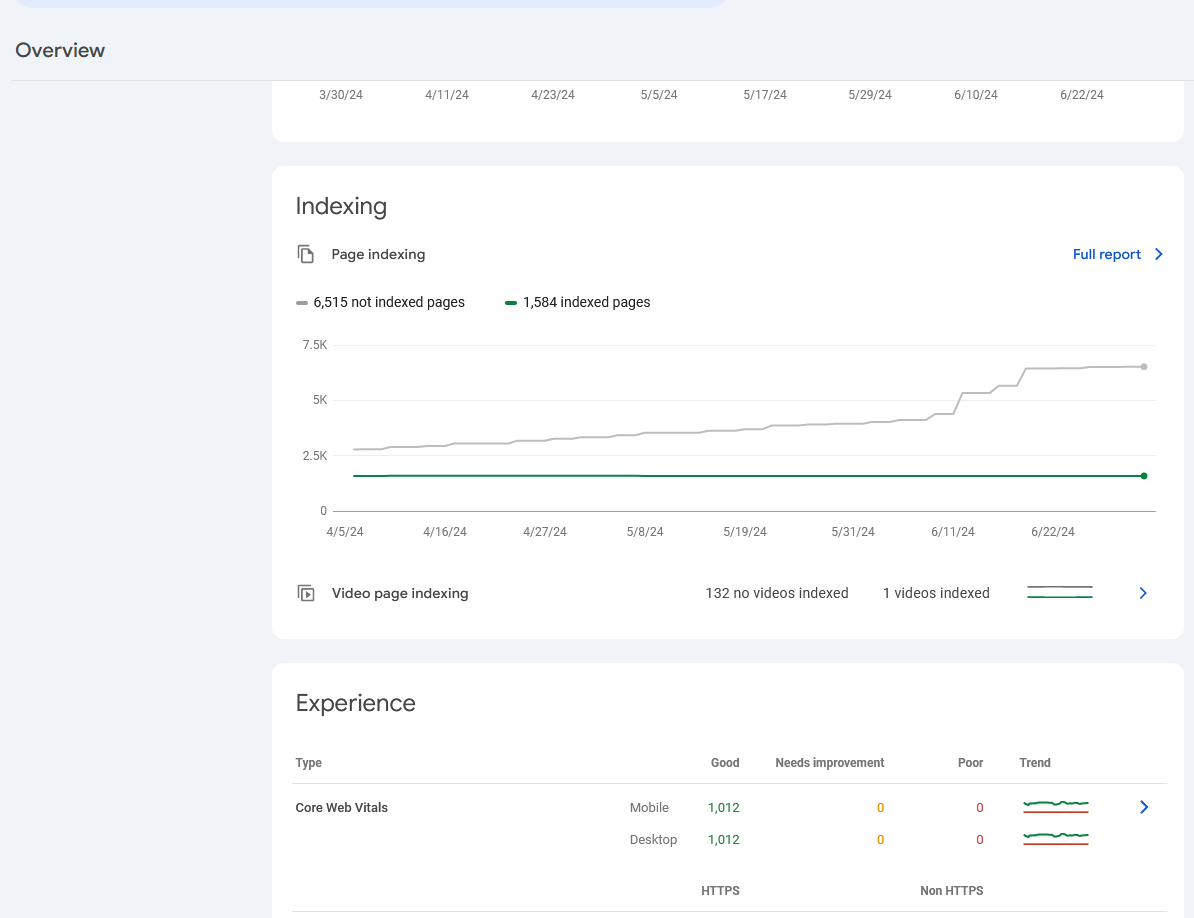
Task: Click the Video page indexing icon
Action: pos(306,593)
